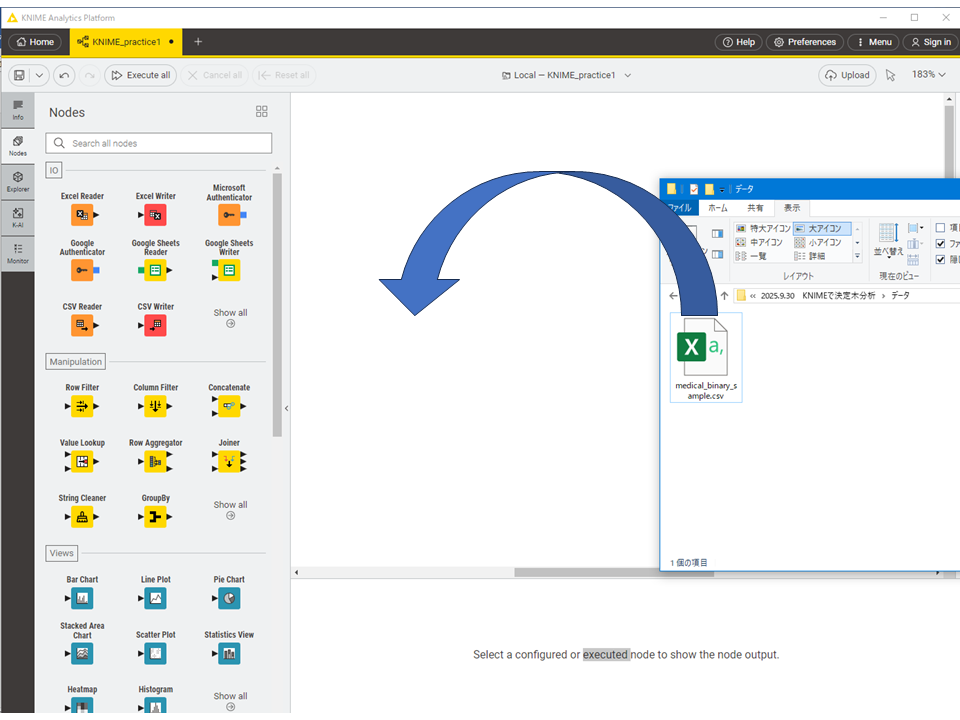Pick the Excel Reader node icon

point(82,215)
